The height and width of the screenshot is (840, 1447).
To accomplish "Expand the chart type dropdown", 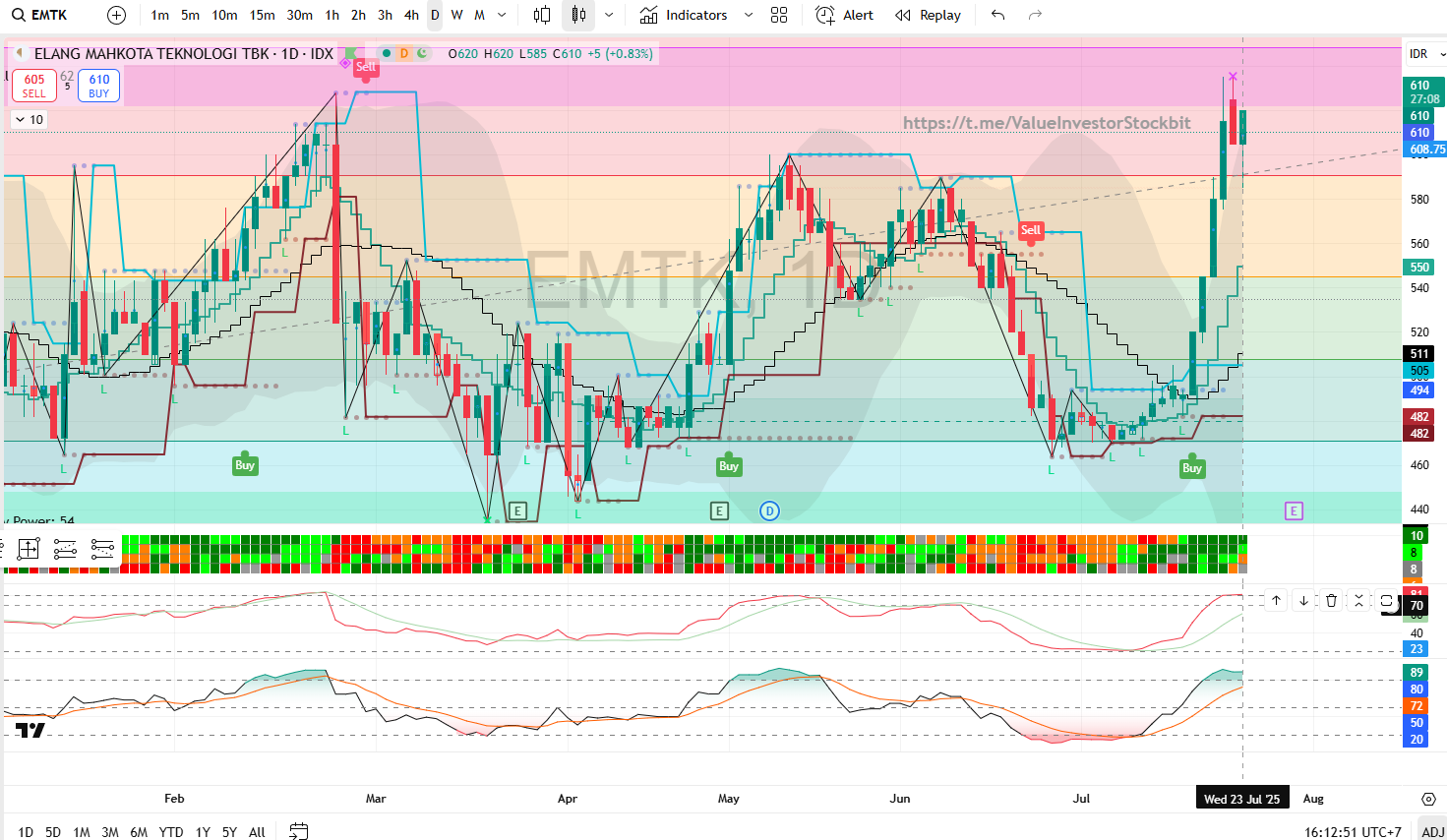I will 609,15.
